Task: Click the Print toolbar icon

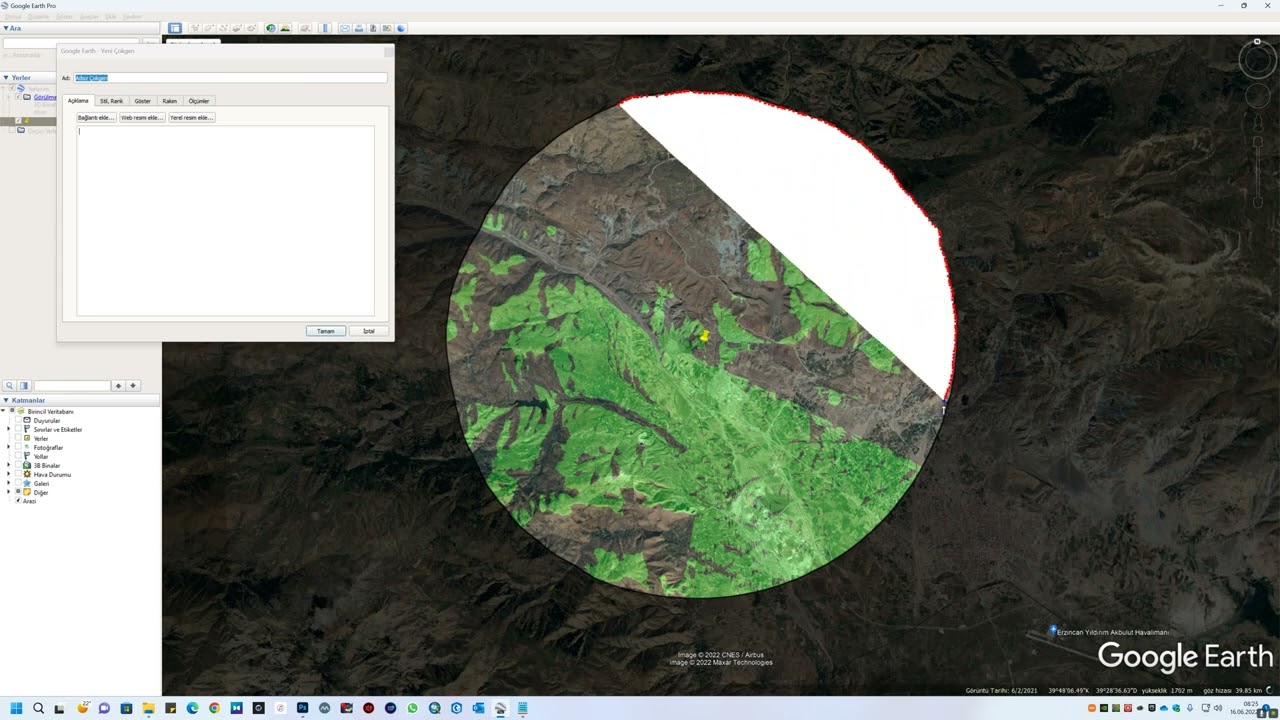Action: click(x=359, y=28)
